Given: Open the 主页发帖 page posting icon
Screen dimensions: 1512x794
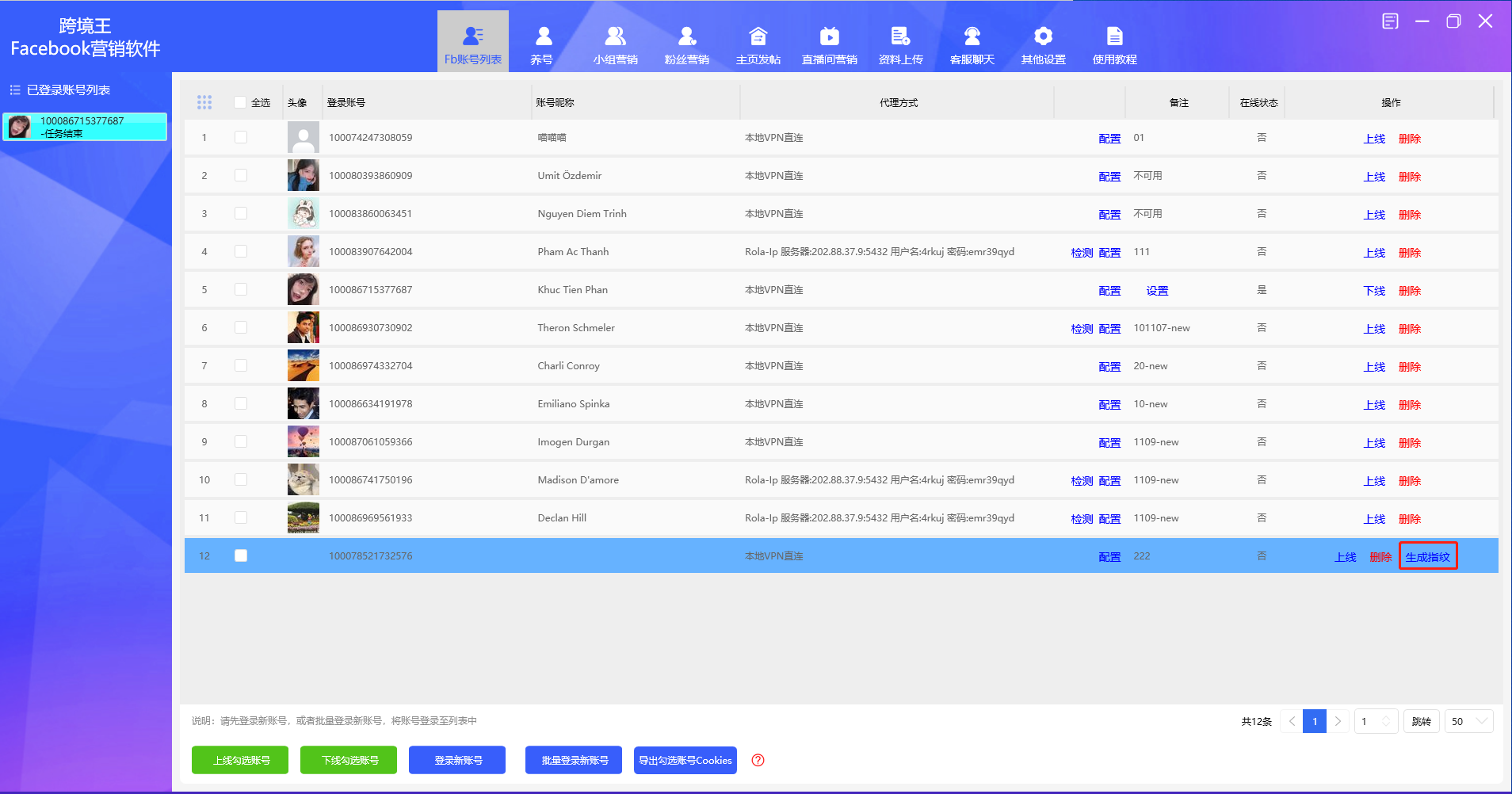Looking at the screenshot, I should 758,36.
